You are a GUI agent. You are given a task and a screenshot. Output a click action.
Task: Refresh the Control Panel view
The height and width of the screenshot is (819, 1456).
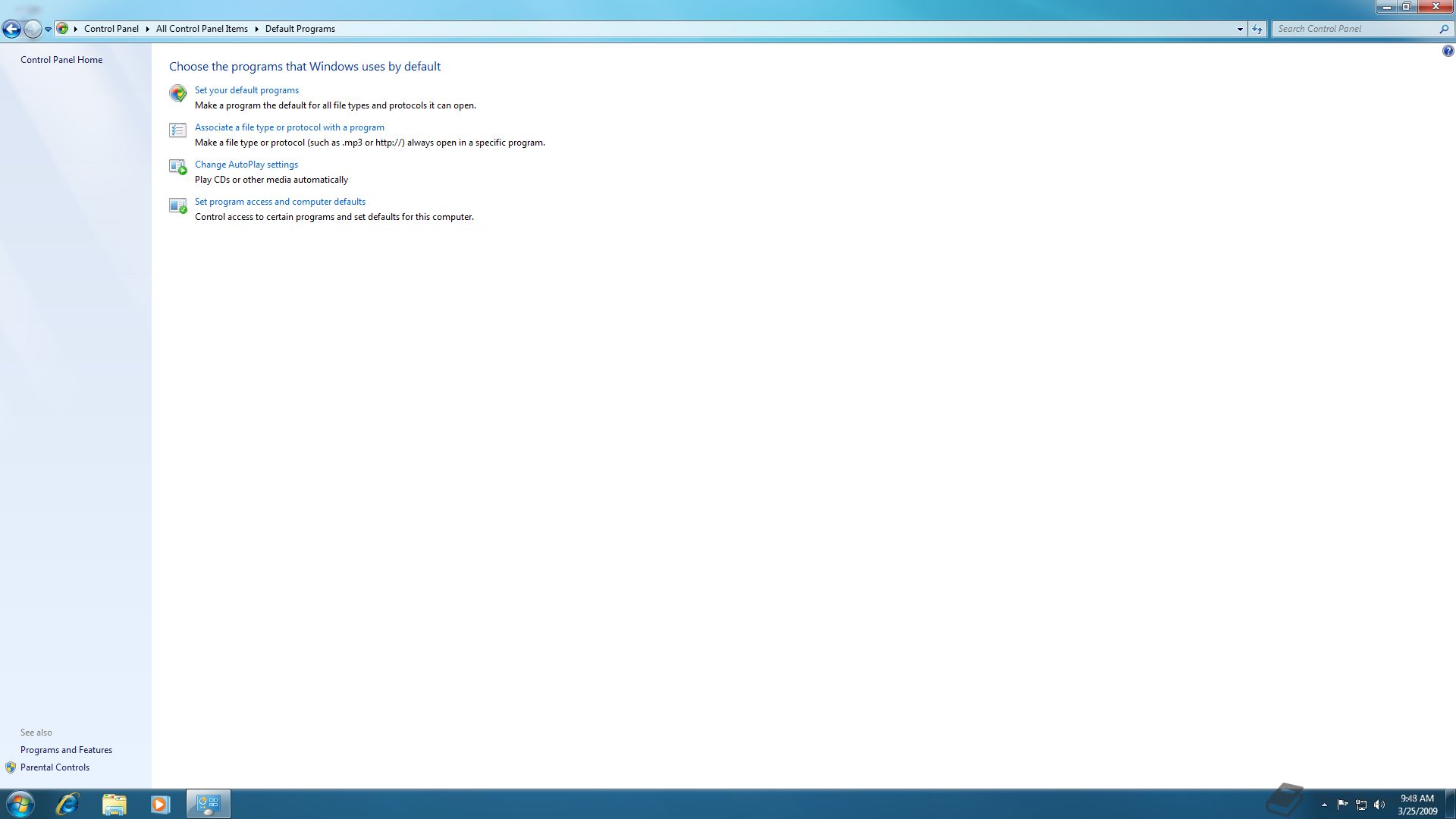click(1257, 29)
